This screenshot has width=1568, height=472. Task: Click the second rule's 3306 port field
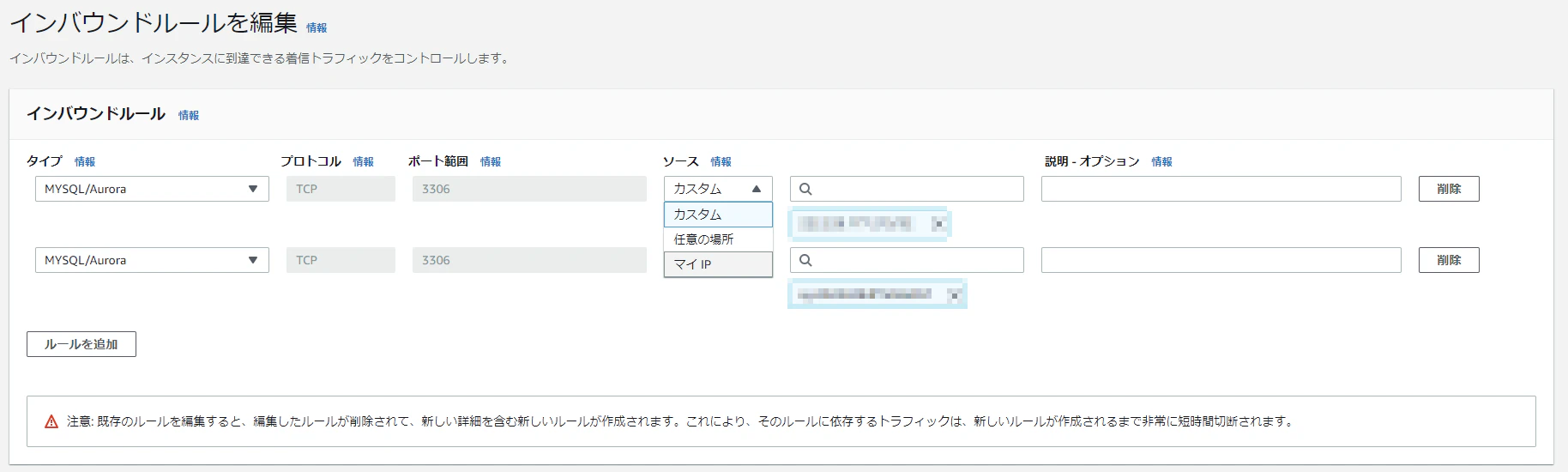(x=529, y=260)
